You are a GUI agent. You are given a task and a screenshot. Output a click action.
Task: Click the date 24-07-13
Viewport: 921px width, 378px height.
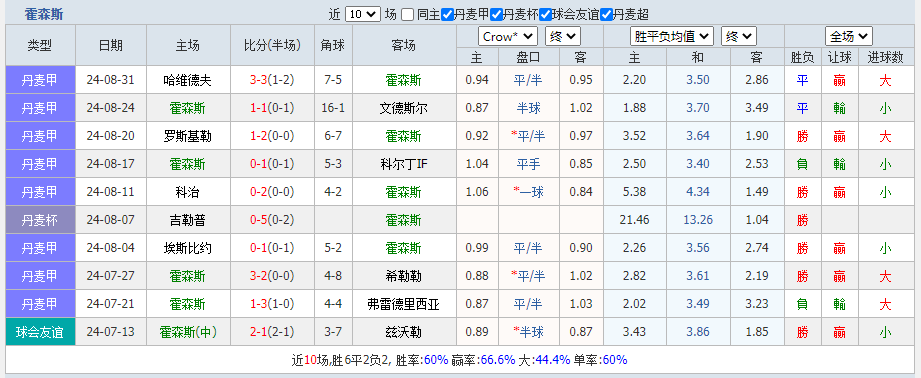point(110,333)
